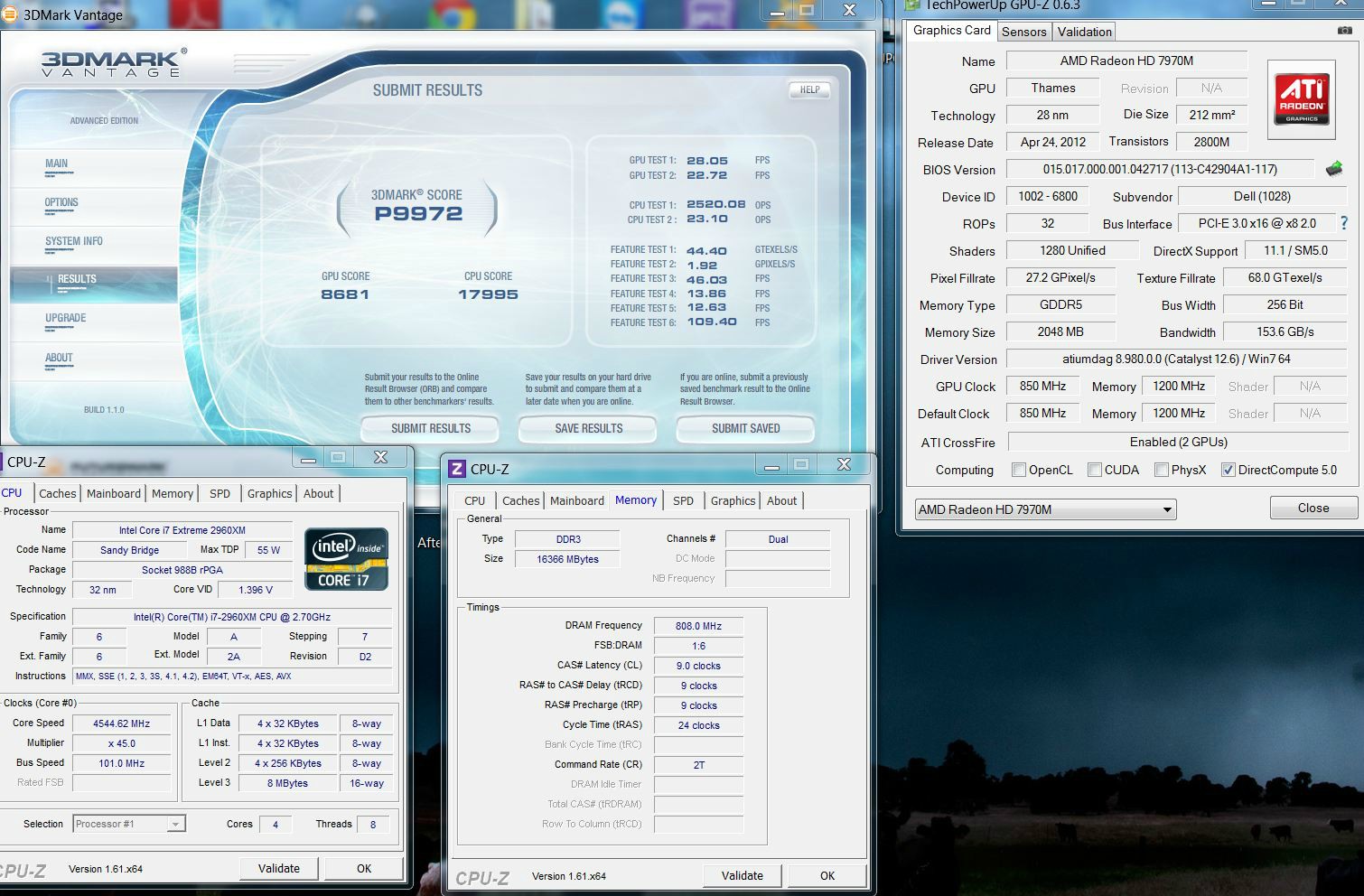Click the Submit Saved button in 3DMark

click(x=745, y=428)
